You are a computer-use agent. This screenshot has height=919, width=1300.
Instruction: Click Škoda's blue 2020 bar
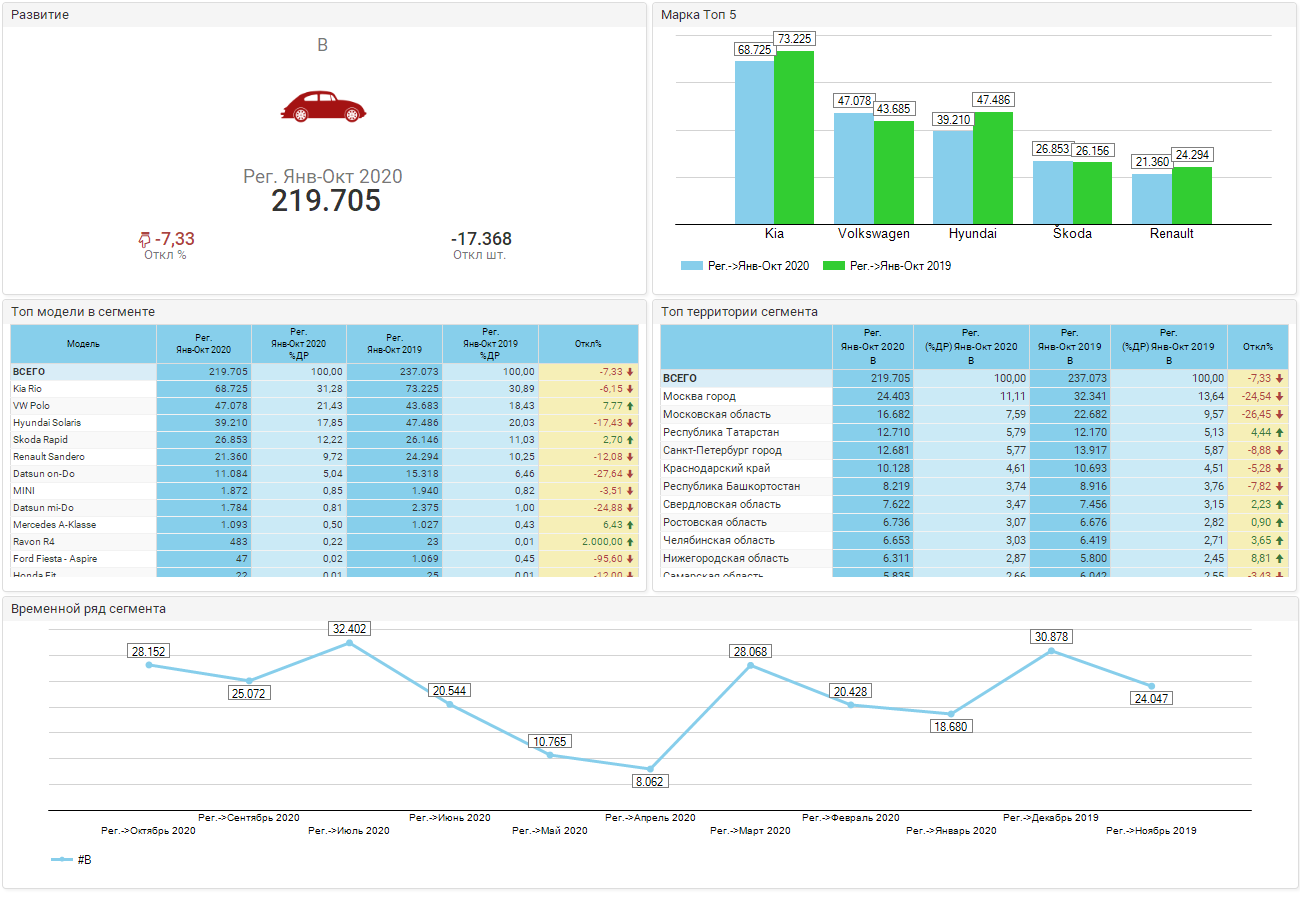(x=1053, y=193)
